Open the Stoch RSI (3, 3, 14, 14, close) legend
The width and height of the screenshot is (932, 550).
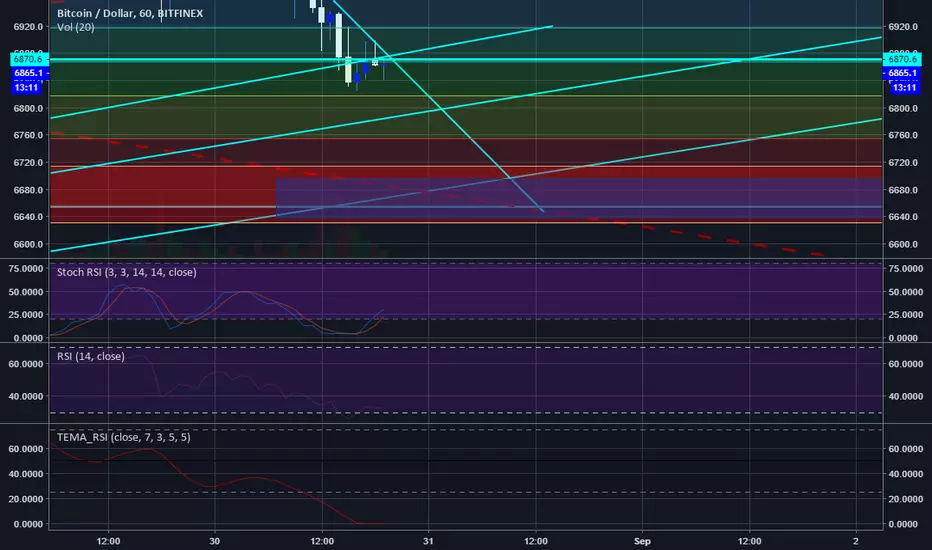coord(127,272)
